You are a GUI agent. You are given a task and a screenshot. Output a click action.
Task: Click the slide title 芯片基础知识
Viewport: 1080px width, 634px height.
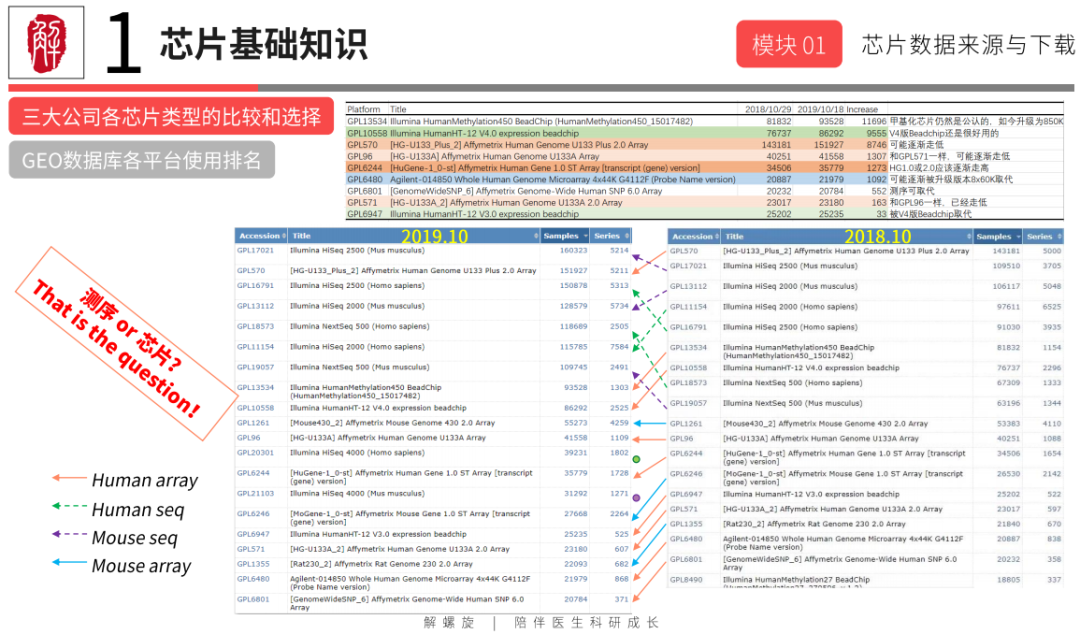(x=264, y=44)
